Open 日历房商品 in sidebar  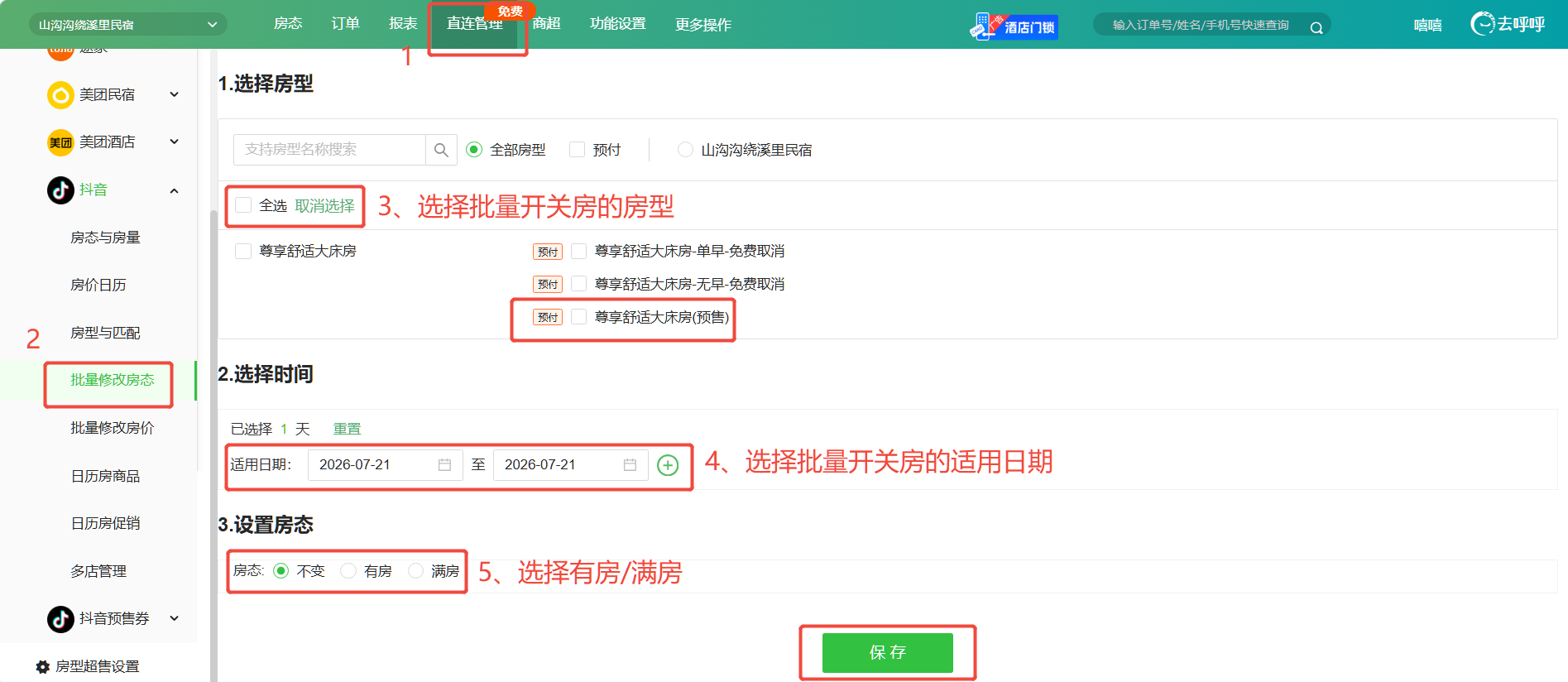tap(105, 476)
